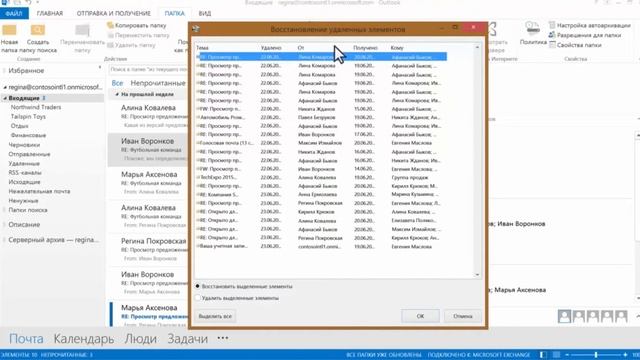Open the Отправленные sent folder
The width and height of the screenshot is (640, 360).
(x=29, y=154)
